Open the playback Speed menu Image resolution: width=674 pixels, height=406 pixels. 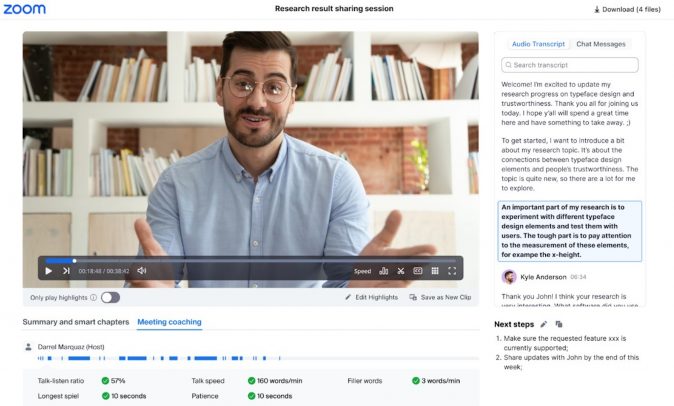tap(362, 271)
